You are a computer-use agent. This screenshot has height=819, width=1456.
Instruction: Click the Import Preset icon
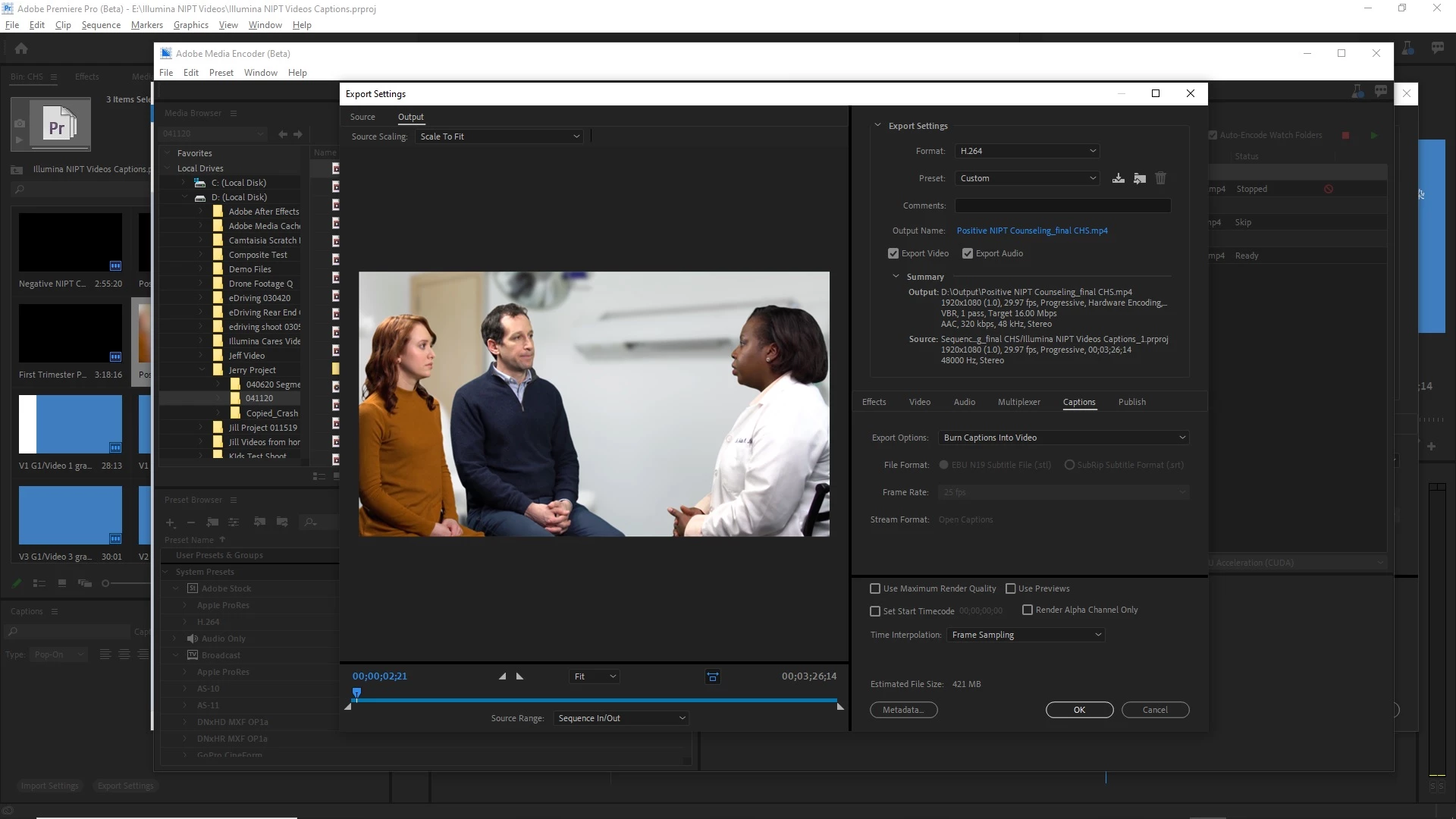pyautogui.click(x=1139, y=178)
